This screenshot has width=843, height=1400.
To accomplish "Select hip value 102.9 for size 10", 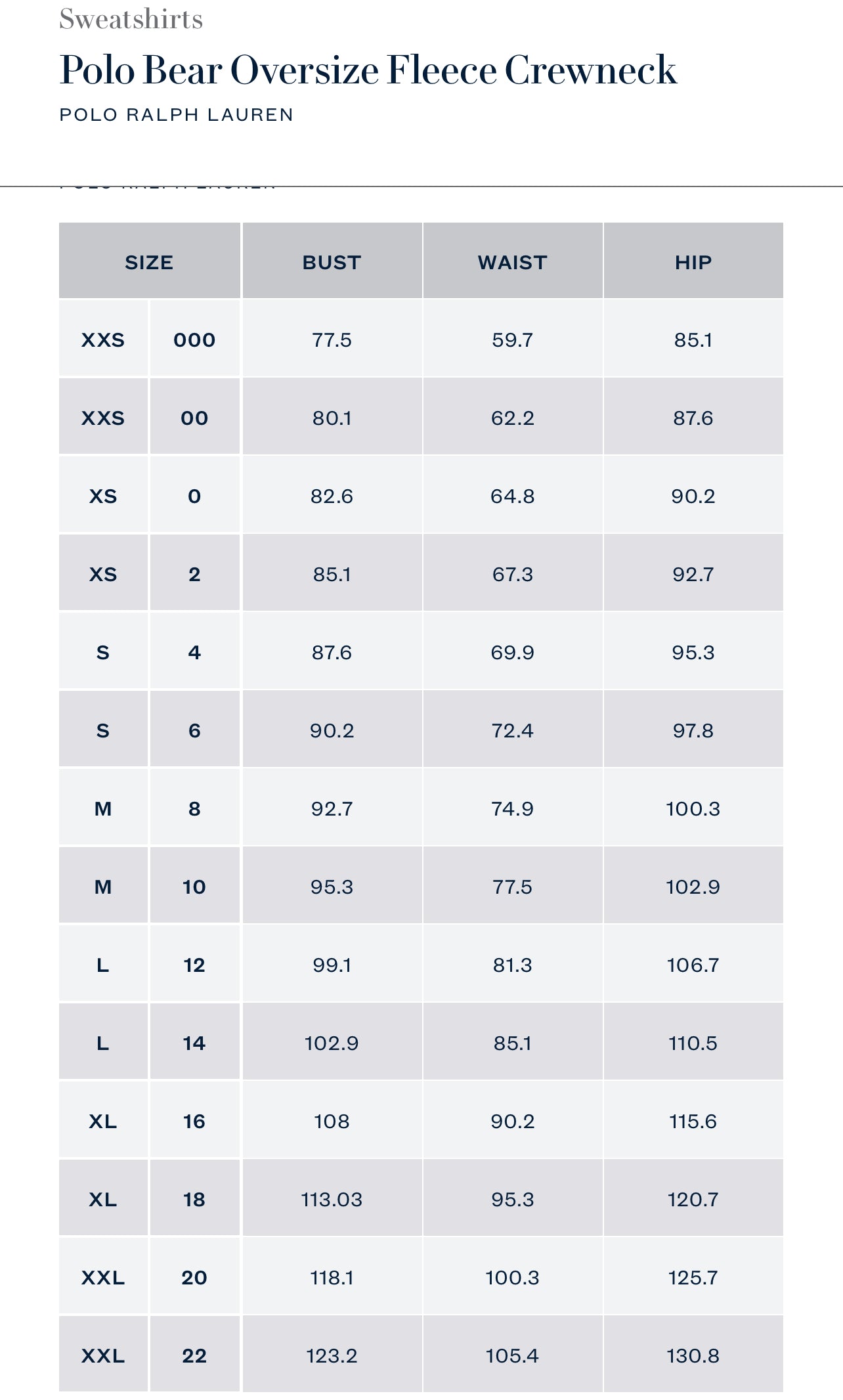I will [693, 886].
